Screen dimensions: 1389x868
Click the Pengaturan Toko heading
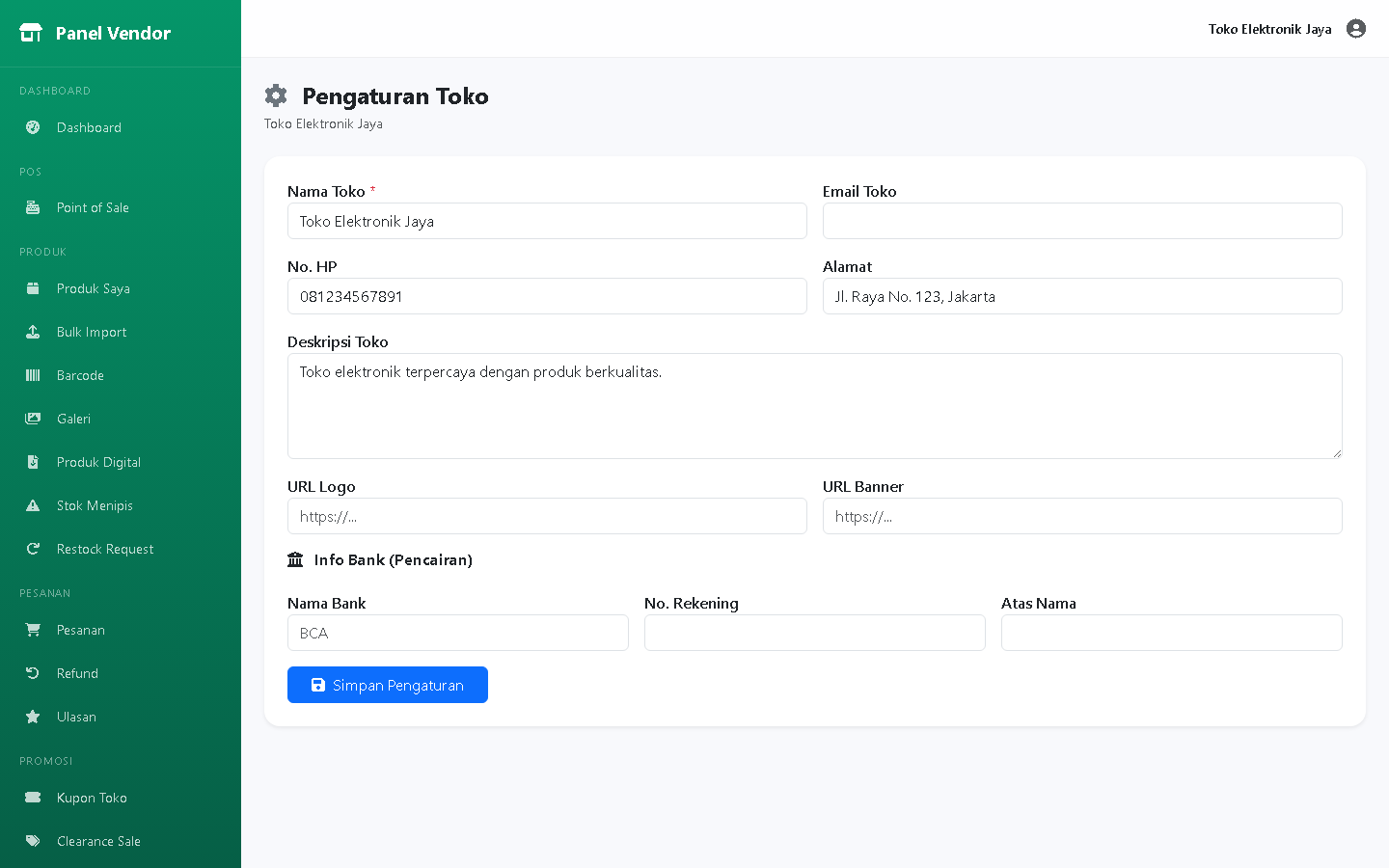(395, 95)
